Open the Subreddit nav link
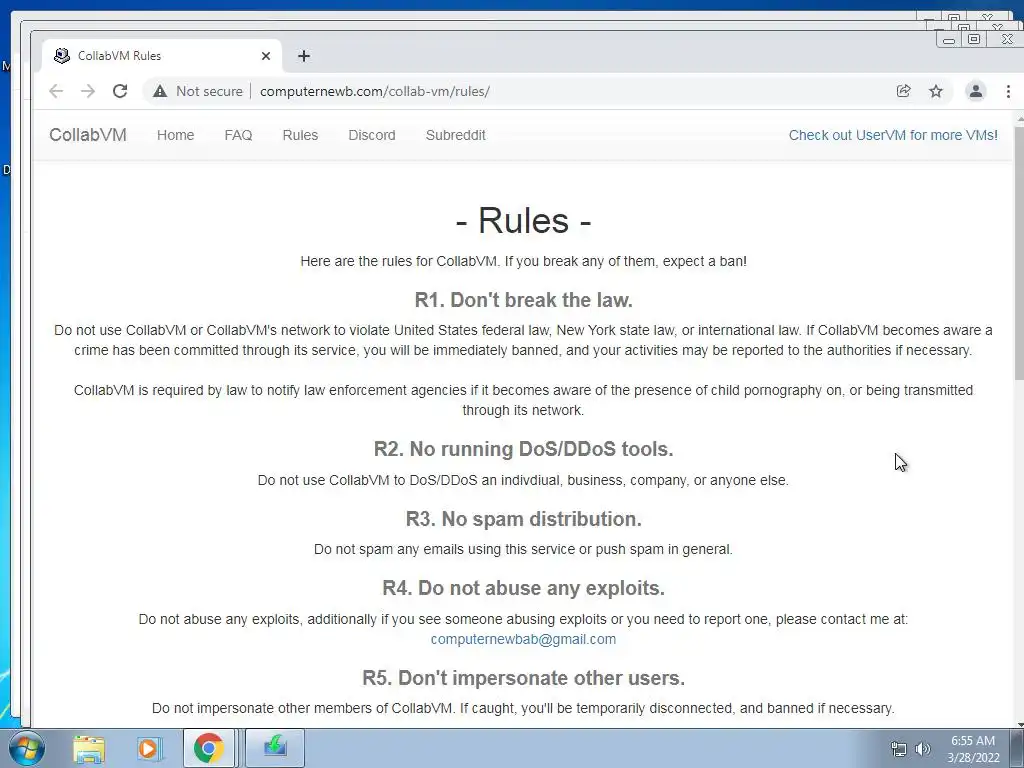This screenshot has width=1024, height=768. pos(456,135)
